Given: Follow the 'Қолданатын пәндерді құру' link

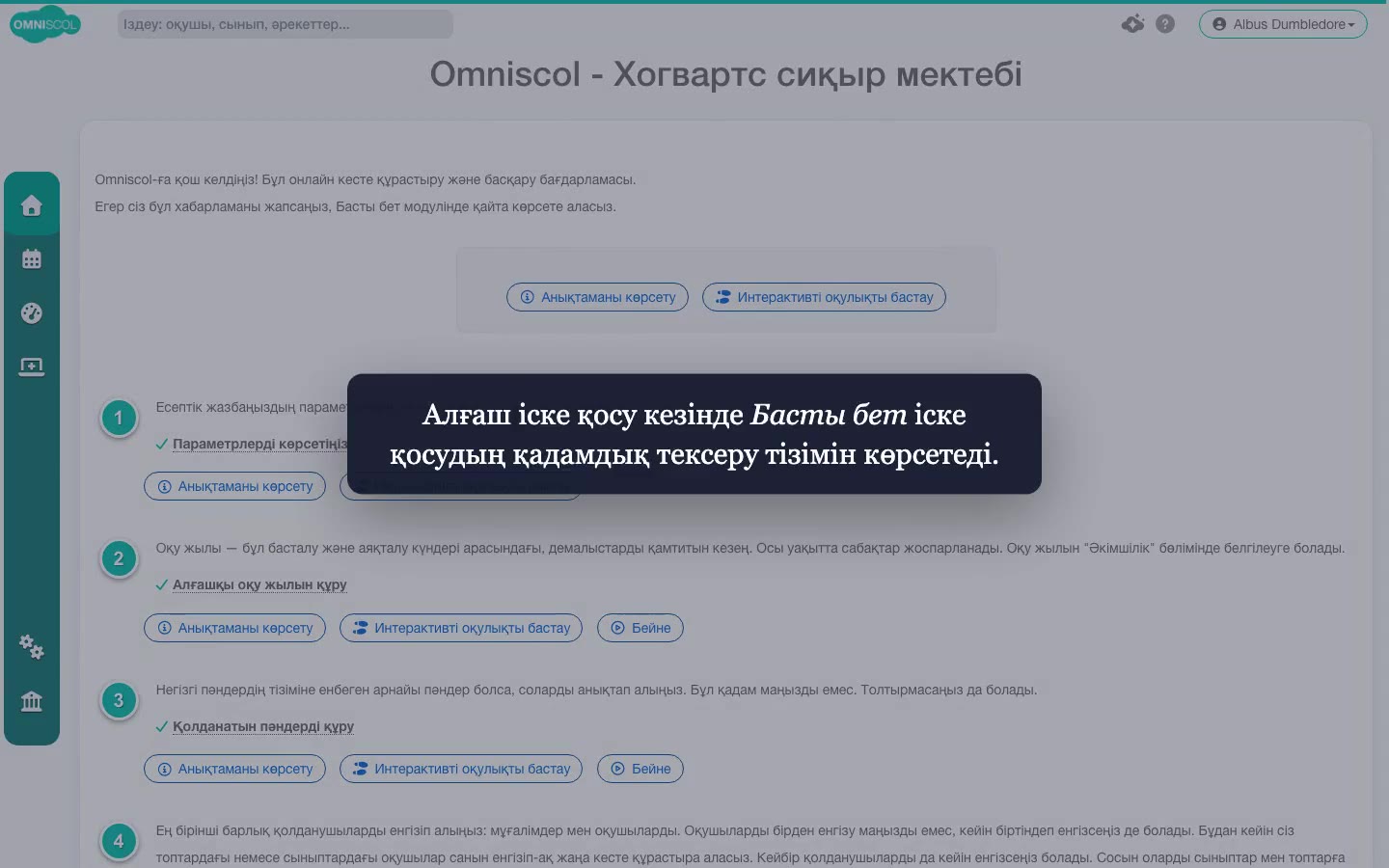Looking at the screenshot, I should (x=263, y=726).
